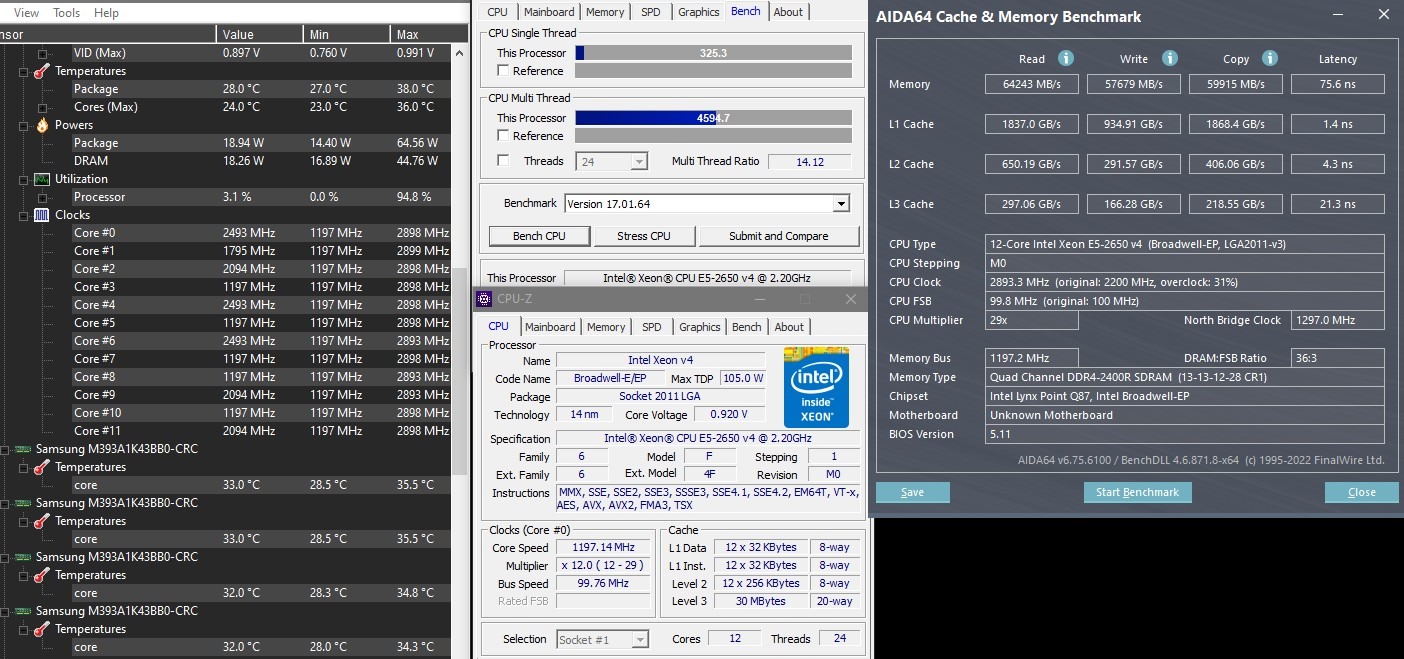Click Start Benchmark in AIDA64
Viewport: 1404px width, 659px height.
1137,492
